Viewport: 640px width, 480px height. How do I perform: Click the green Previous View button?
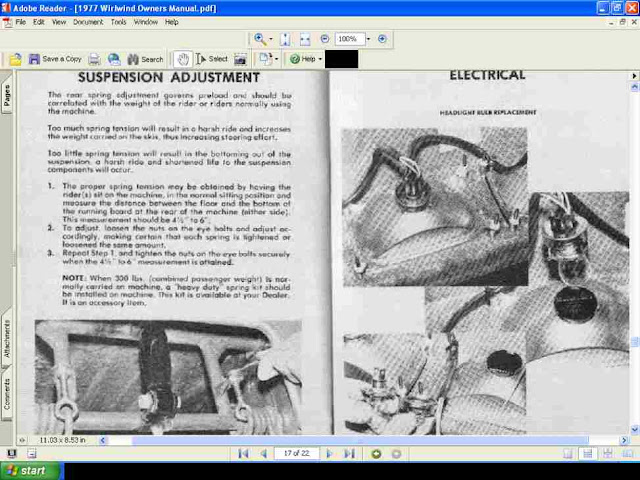click(376, 453)
